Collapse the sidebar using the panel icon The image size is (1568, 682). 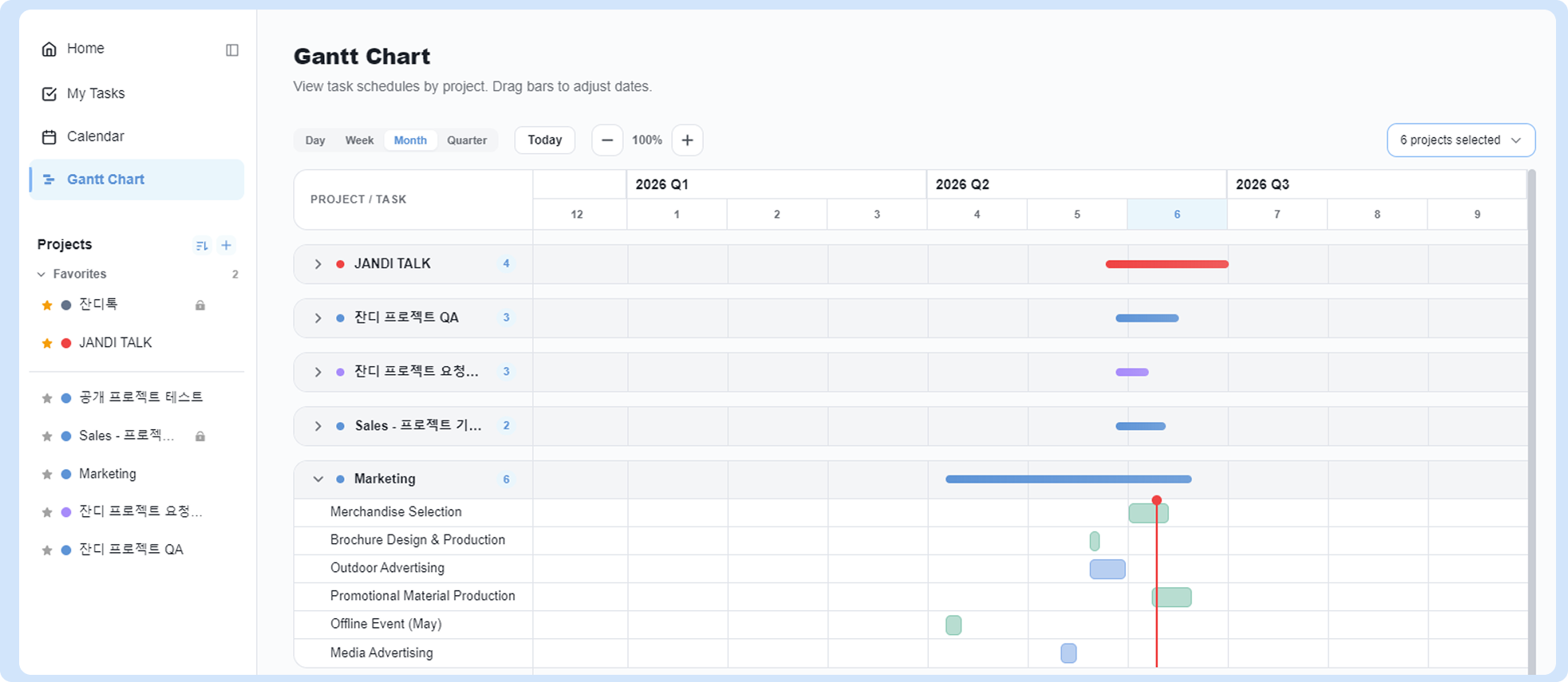[232, 50]
